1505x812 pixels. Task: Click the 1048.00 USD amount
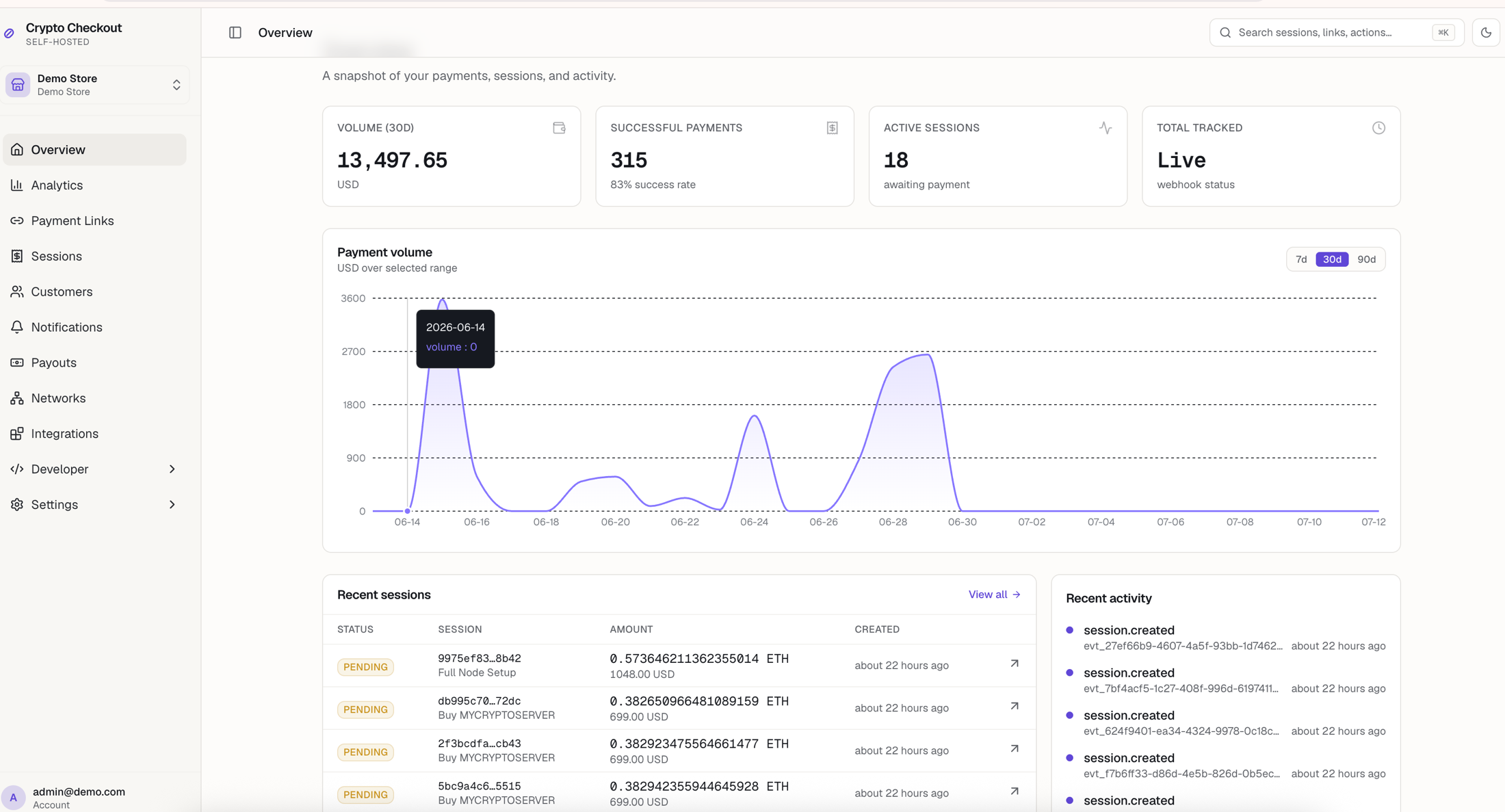pyautogui.click(x=642, y=675)
